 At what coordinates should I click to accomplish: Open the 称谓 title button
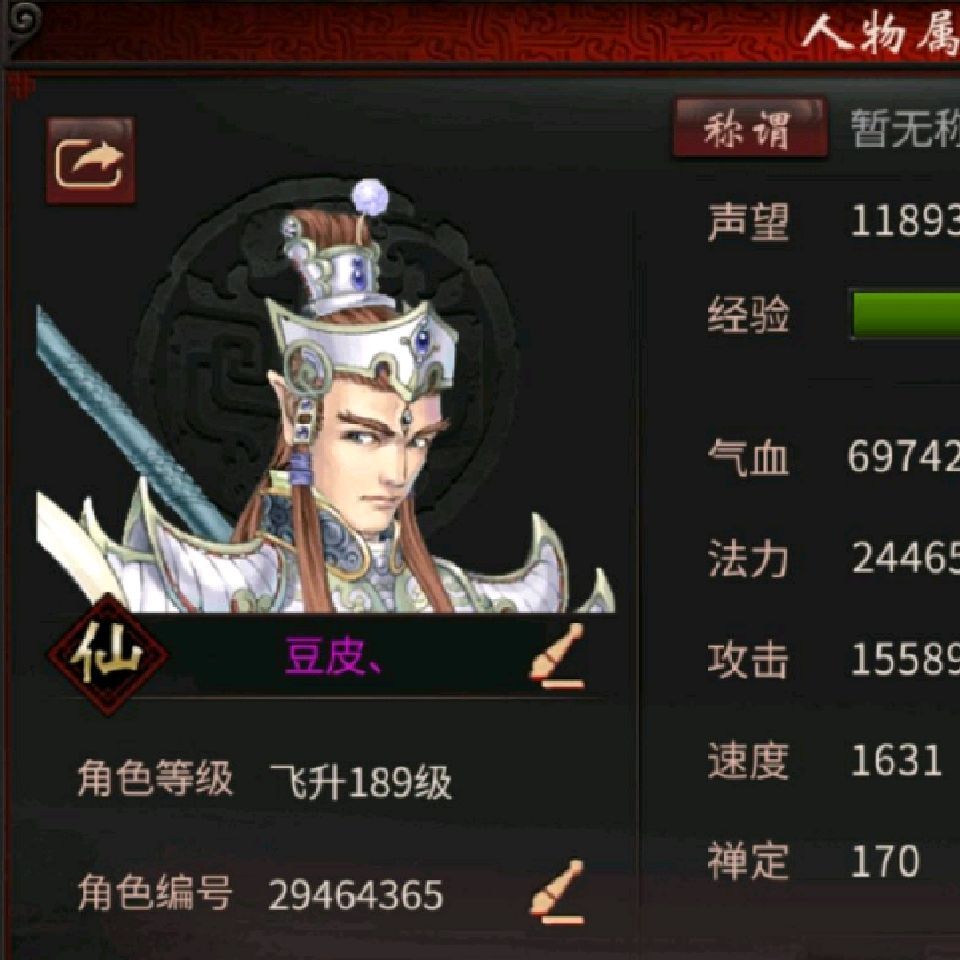(750, 129)
